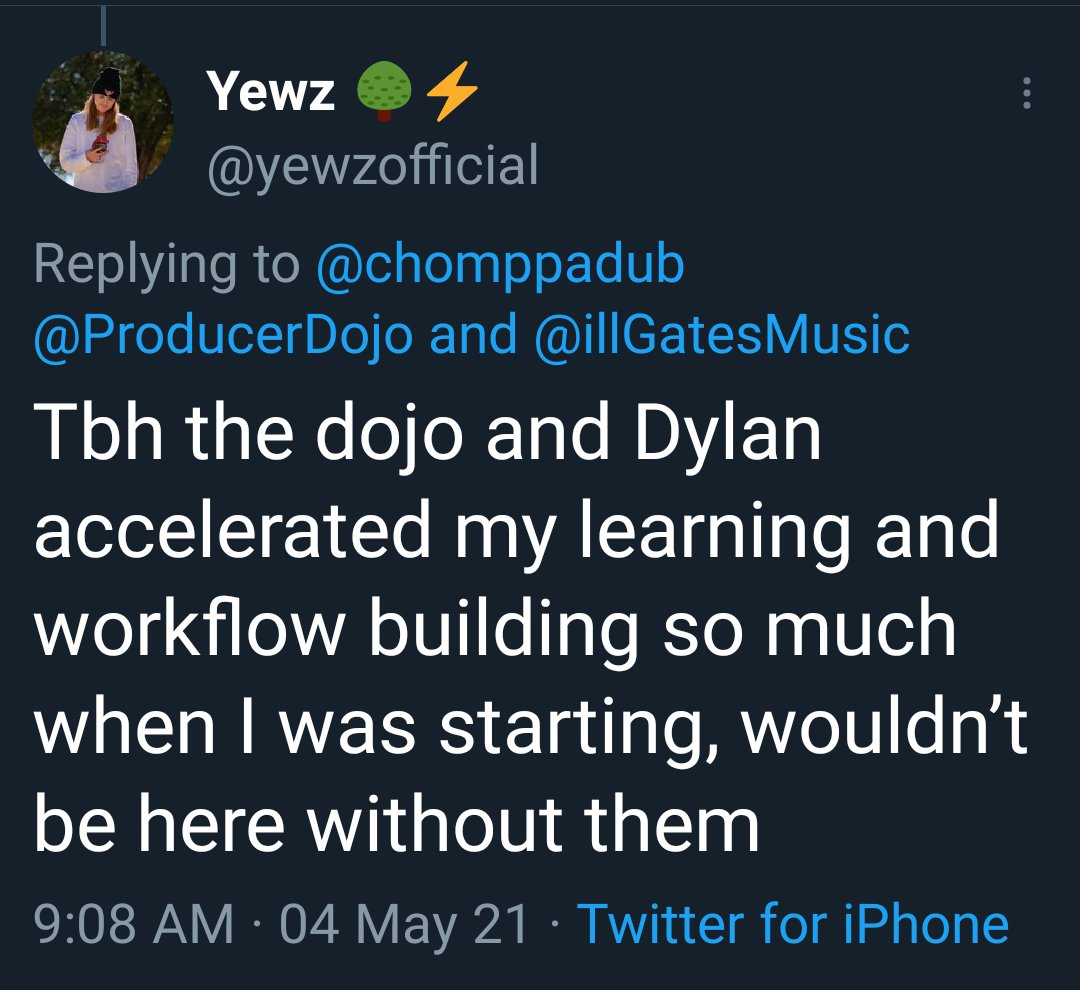1080x990 pixels.
Task: Open the @chomppadub mention link
Action: (x=500, y=264)
